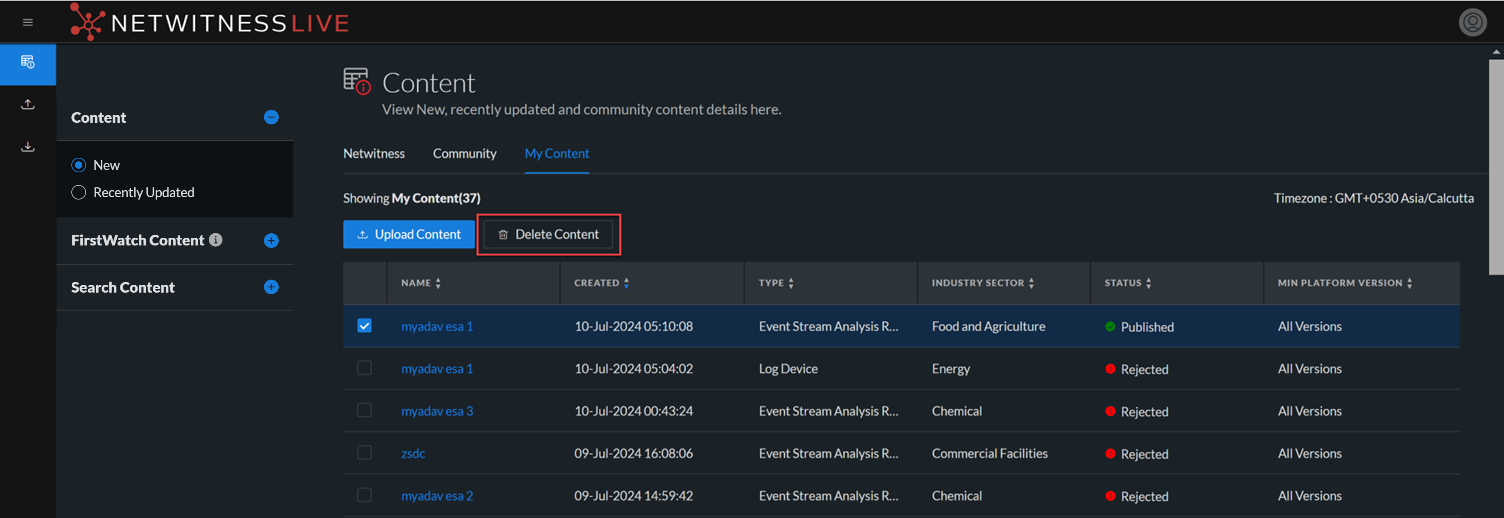
Task: Click the user profile avatar icon
Action: click(1472, 22)
